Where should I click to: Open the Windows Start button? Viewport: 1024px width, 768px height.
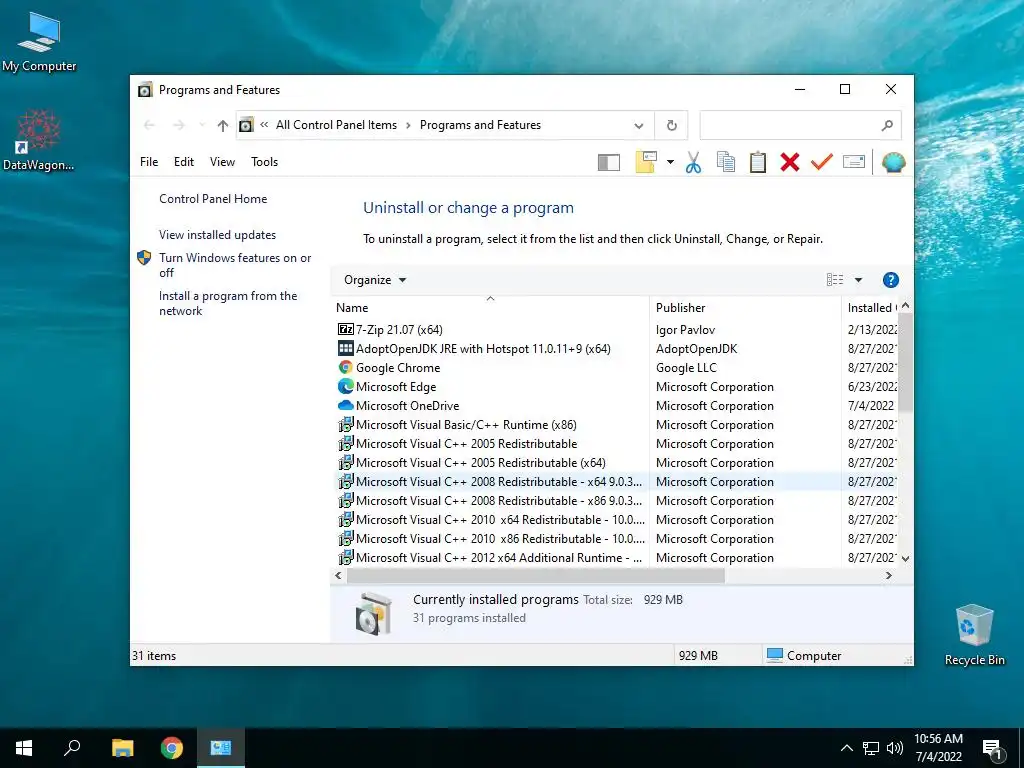24,748
